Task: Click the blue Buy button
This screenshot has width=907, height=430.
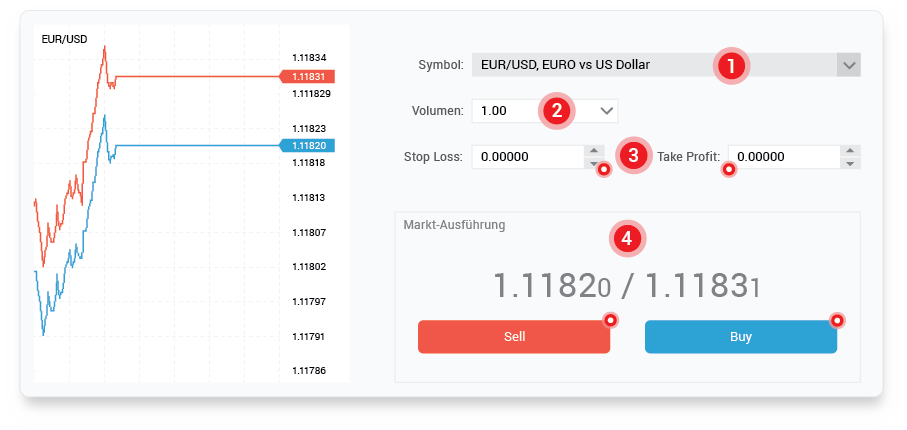Action: click(x=740, y=337)
